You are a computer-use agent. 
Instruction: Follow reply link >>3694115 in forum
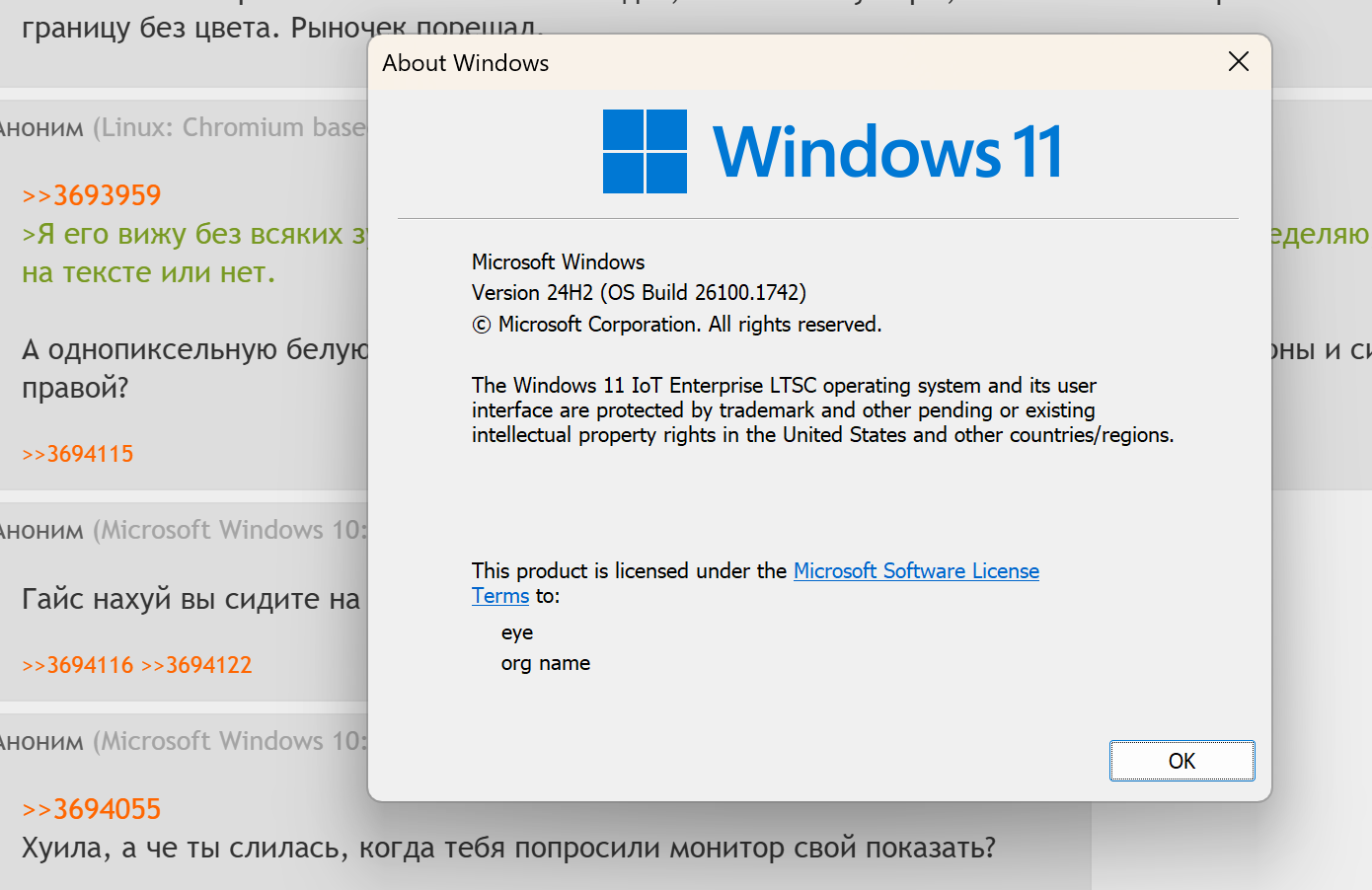[x=78, y=454]
